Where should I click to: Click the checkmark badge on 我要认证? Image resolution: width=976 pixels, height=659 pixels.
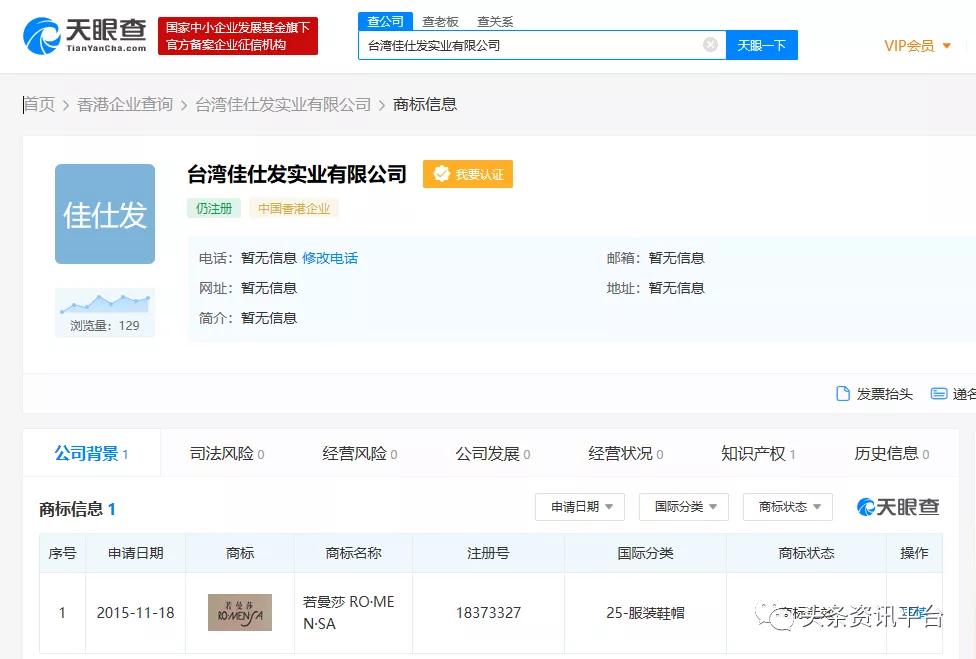tap(441, 174)
